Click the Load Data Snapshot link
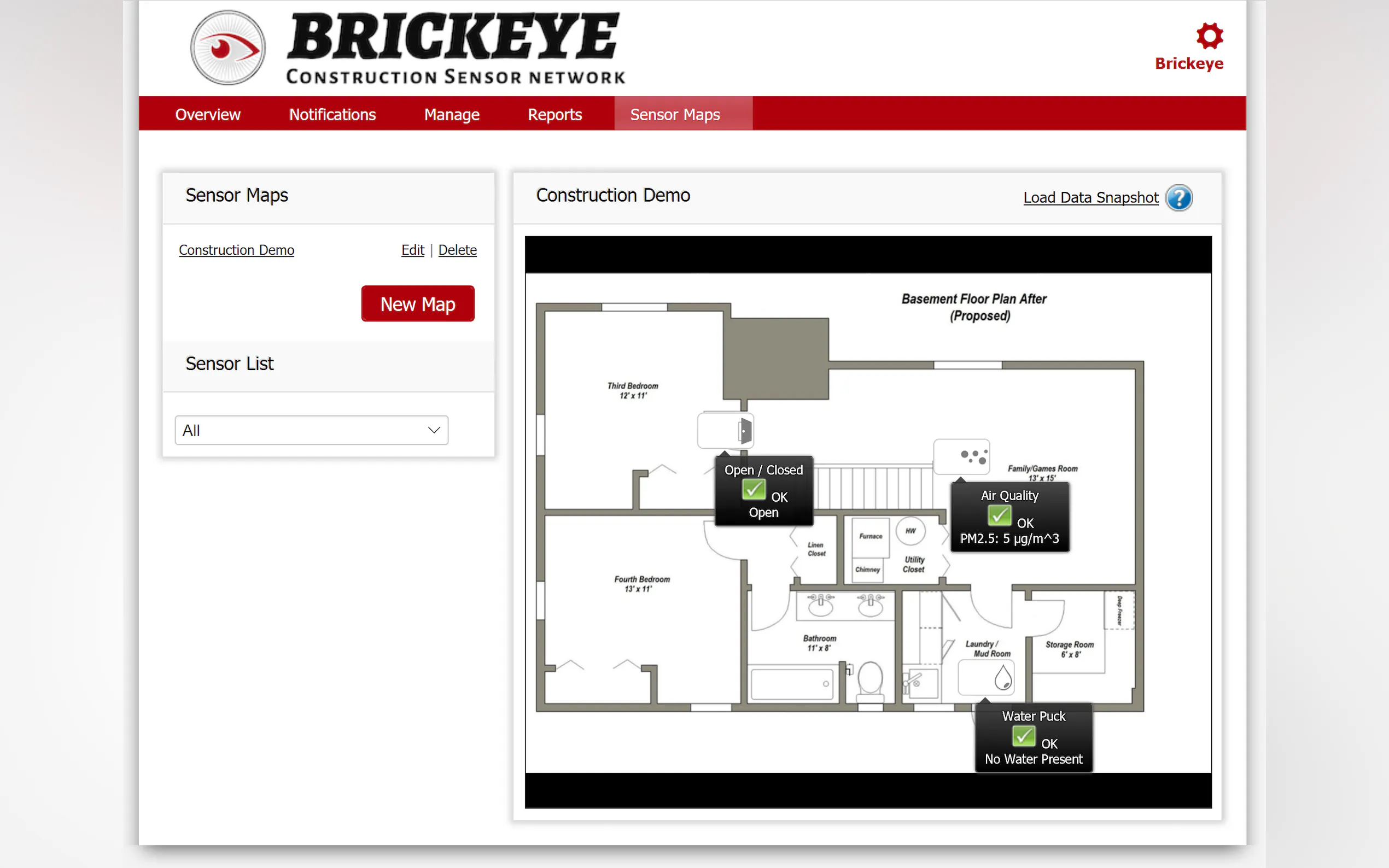Image resolution: width=1389 pixels, height=868 pixels. 1090,197
